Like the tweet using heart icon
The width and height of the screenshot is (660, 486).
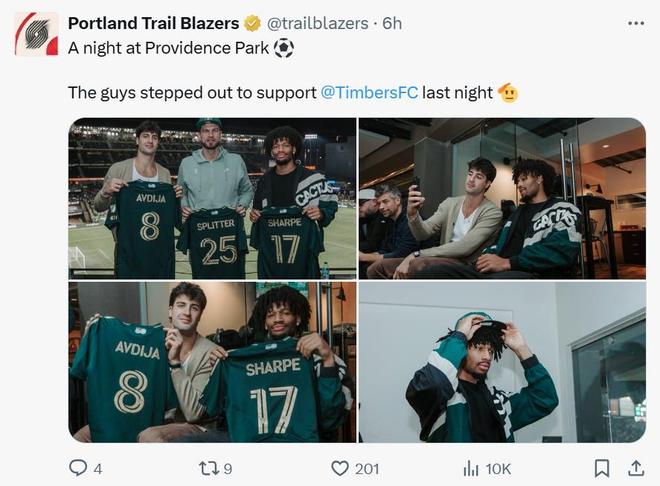click(340, 468)
